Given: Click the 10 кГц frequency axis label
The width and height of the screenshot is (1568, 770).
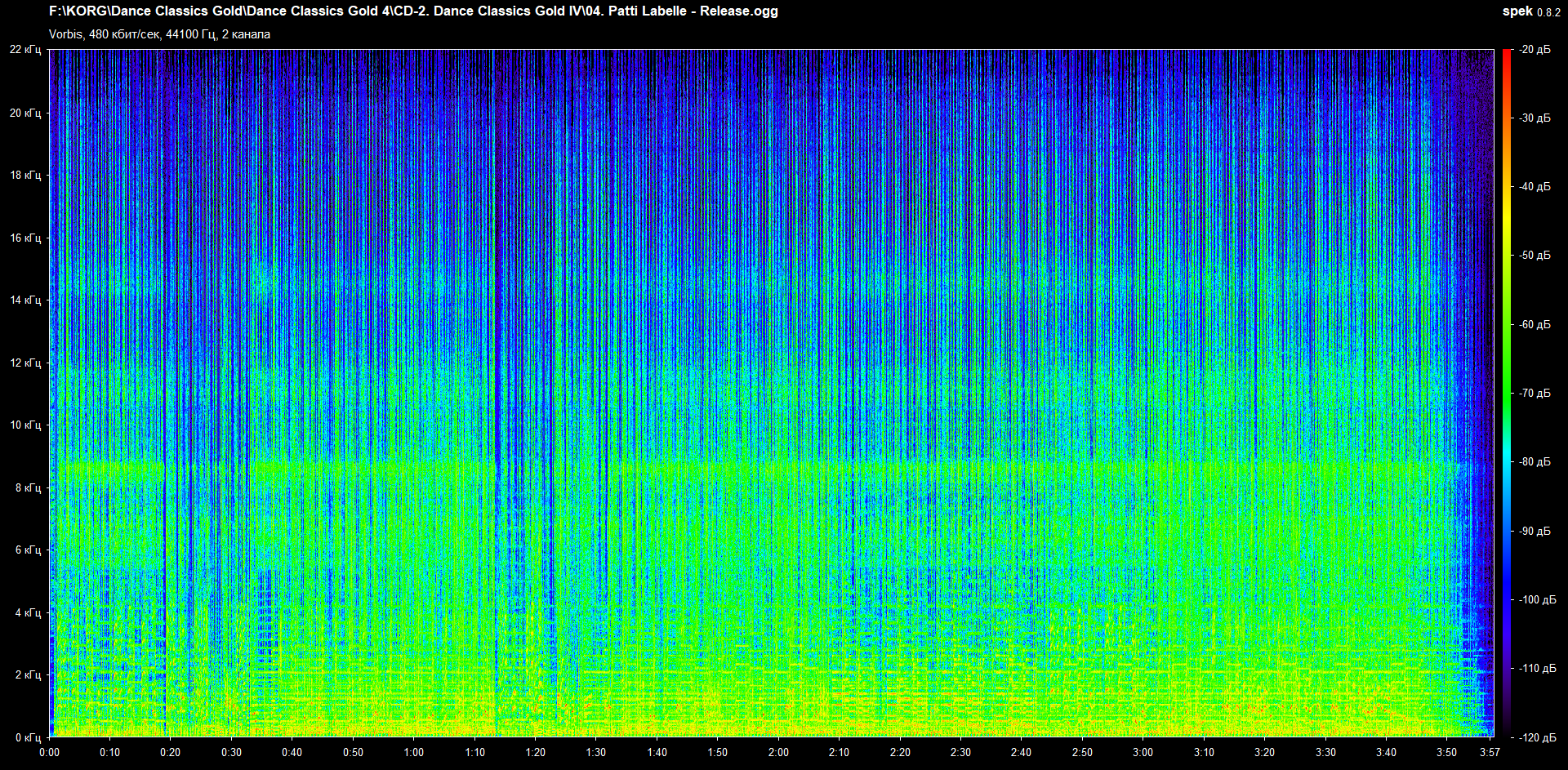Looking at the screenshot, I should coord(25,425).
